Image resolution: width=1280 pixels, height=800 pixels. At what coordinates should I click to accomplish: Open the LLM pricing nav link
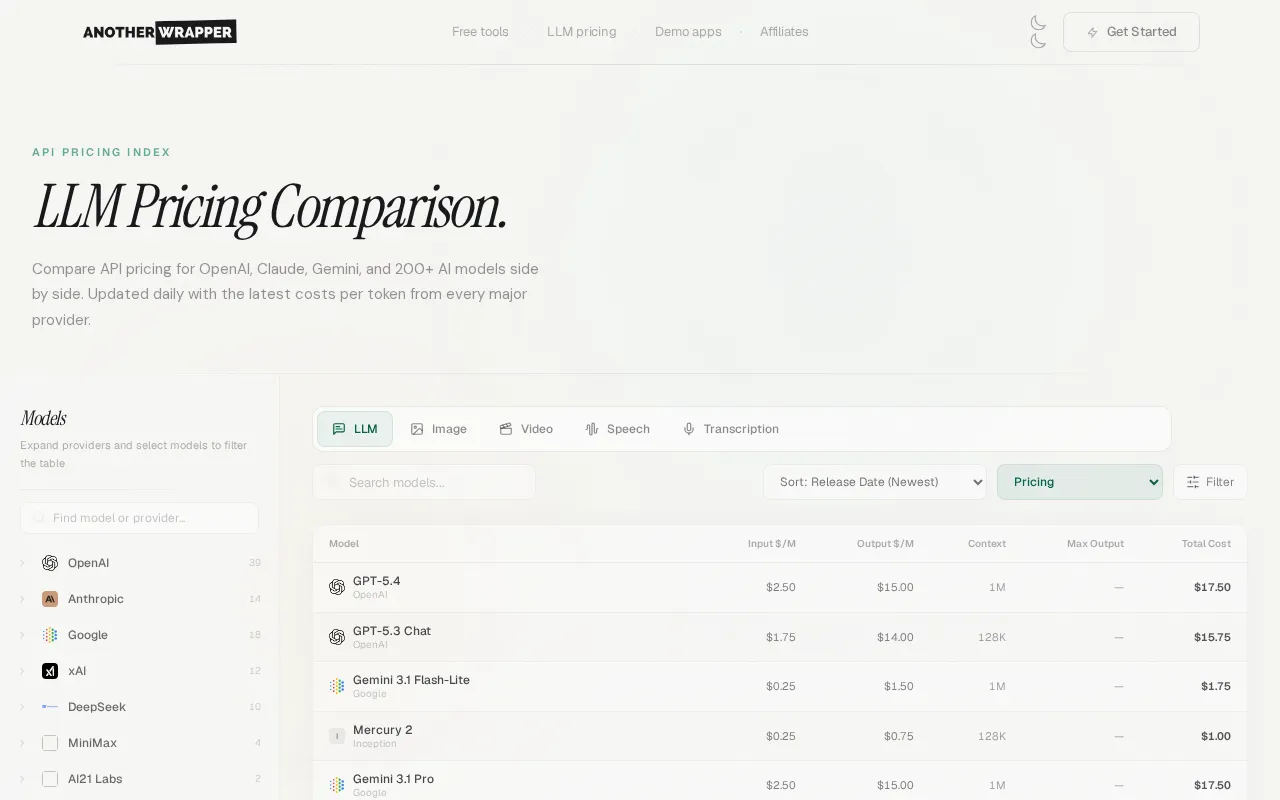582,32
